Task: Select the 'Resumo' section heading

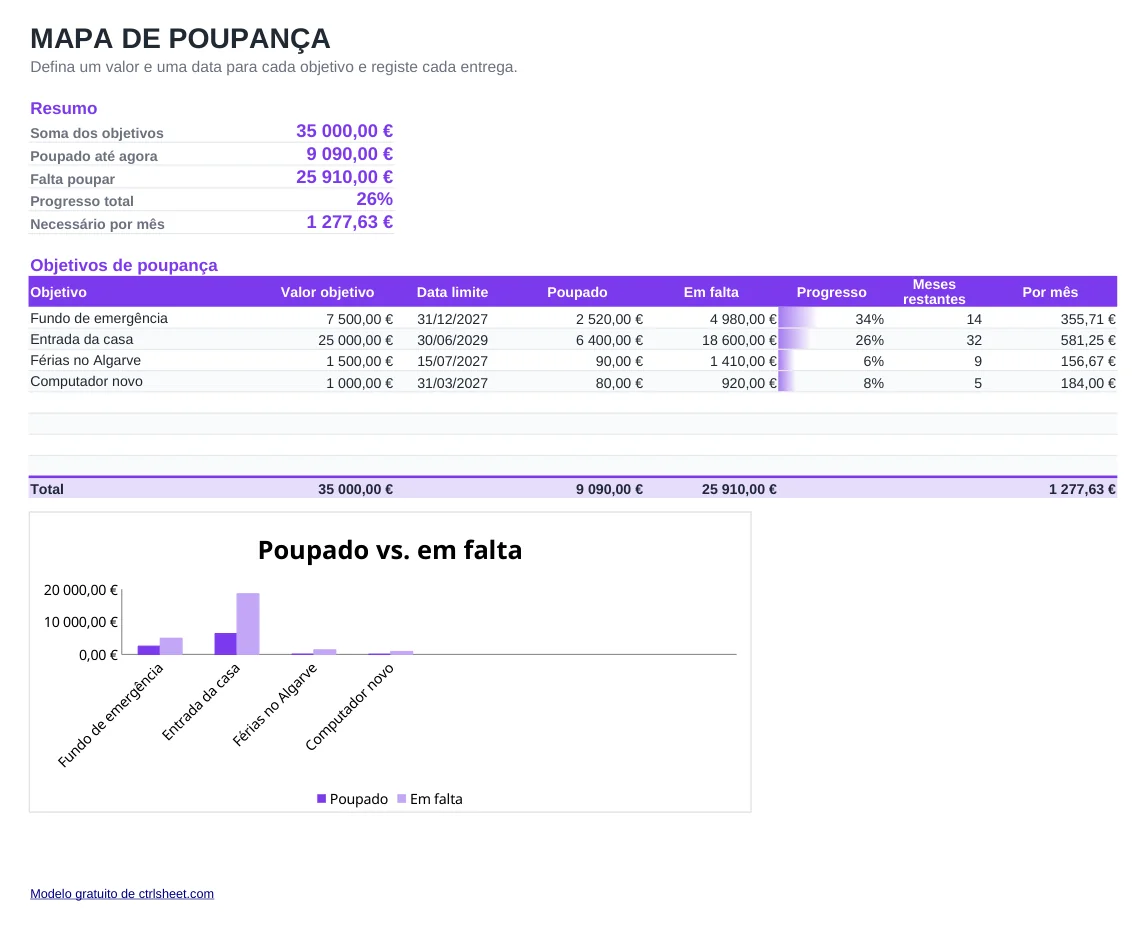Action: (64, 108)
